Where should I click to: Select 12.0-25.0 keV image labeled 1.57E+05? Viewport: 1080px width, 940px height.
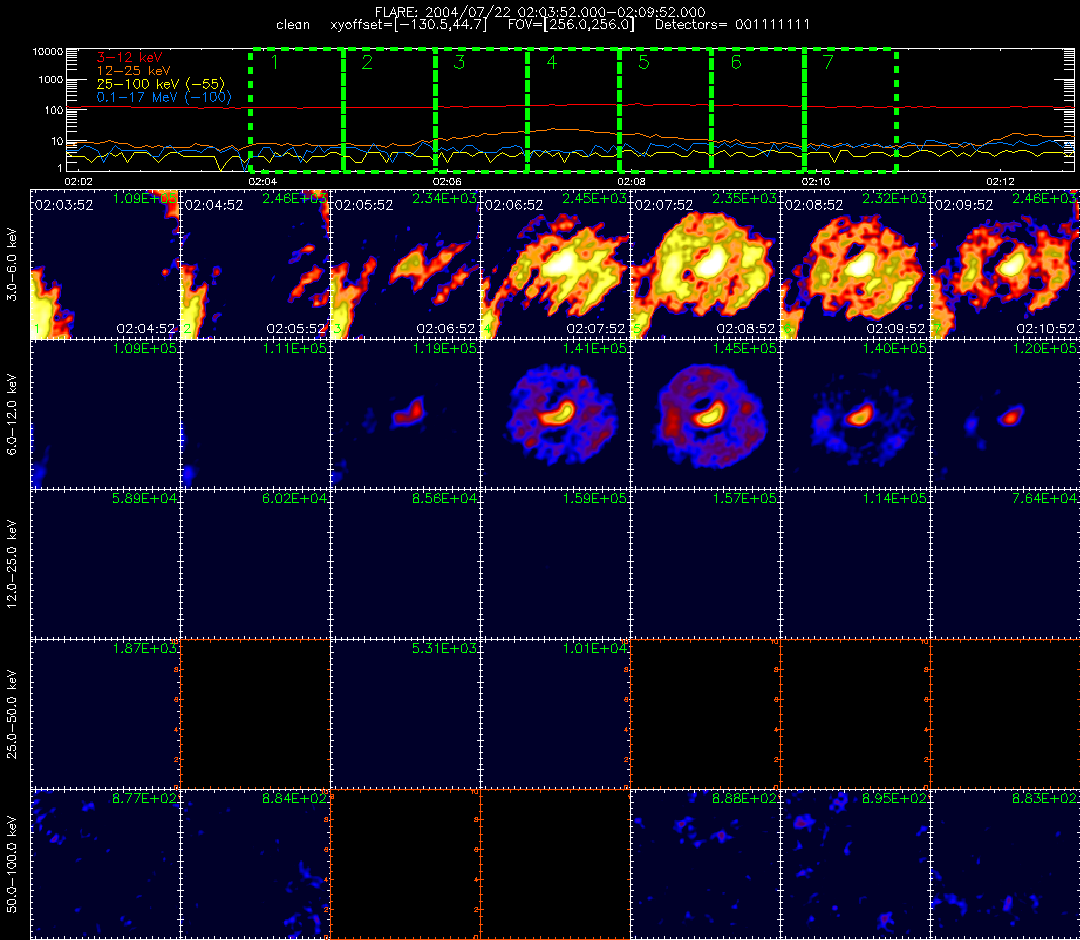[705, 564]
